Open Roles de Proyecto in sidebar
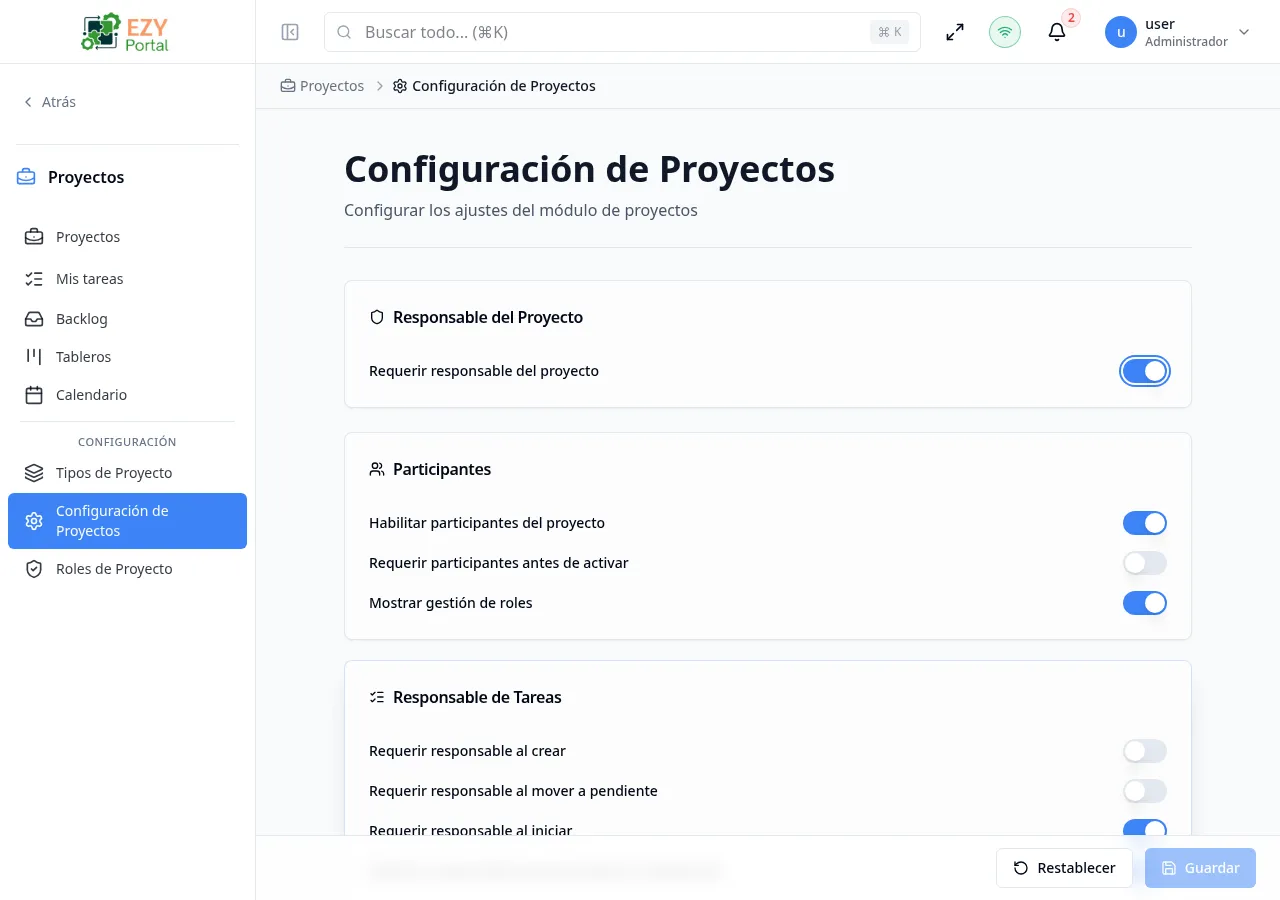 [127, 569]
